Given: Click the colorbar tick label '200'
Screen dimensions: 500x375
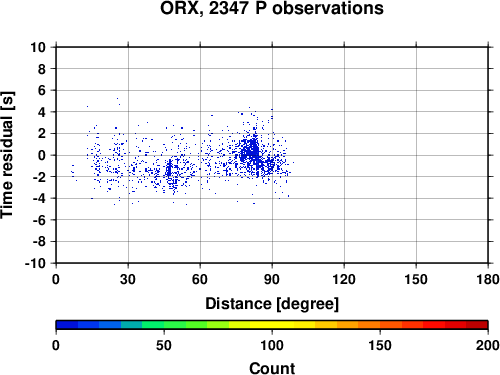Looking at the screenshot, I should 488,345.
